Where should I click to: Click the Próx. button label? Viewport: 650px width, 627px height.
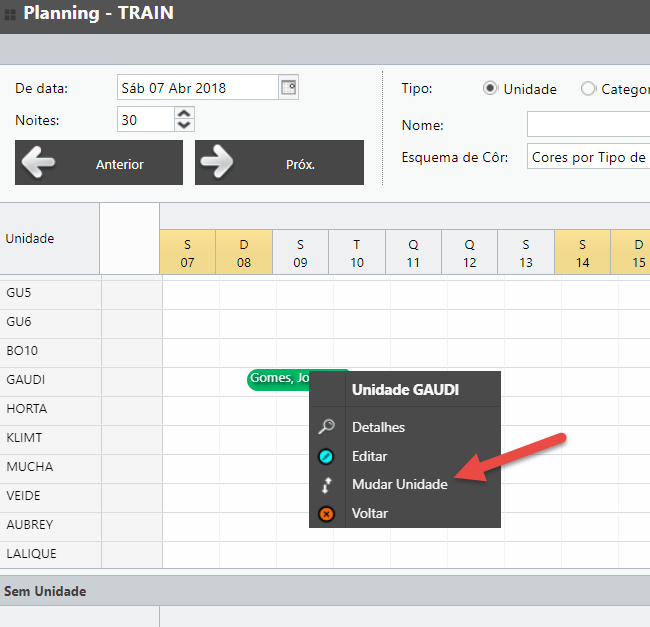point(299,164)
